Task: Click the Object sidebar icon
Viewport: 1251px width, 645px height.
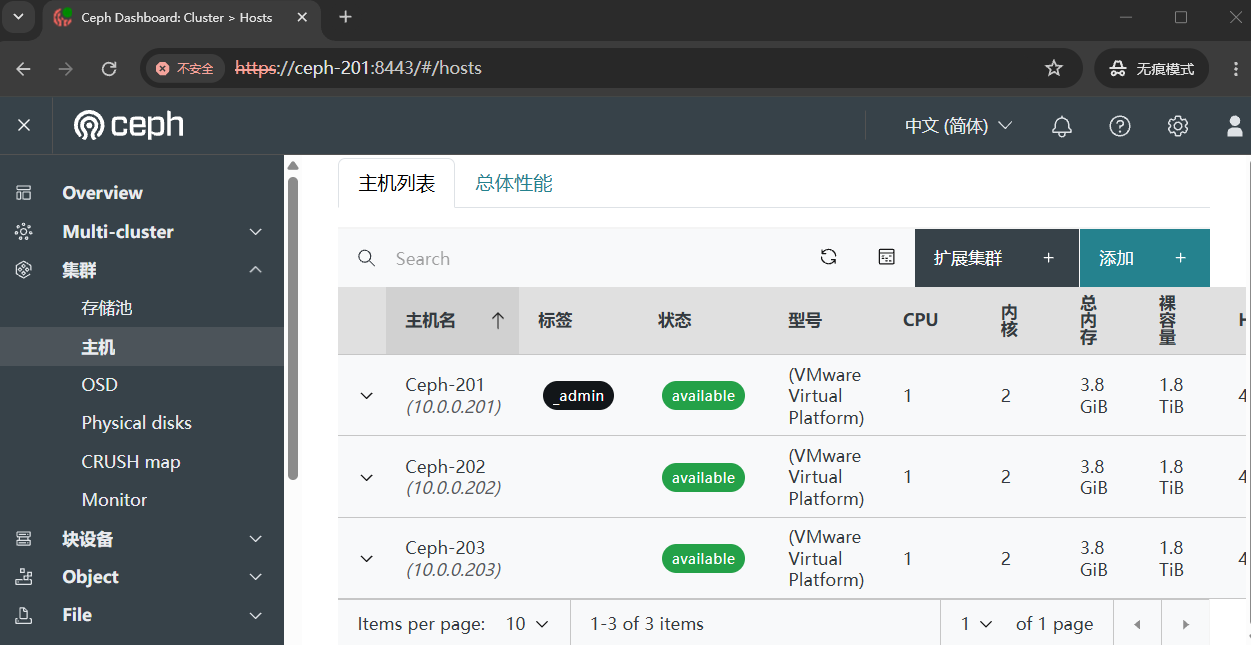Action: click(24, 577)
